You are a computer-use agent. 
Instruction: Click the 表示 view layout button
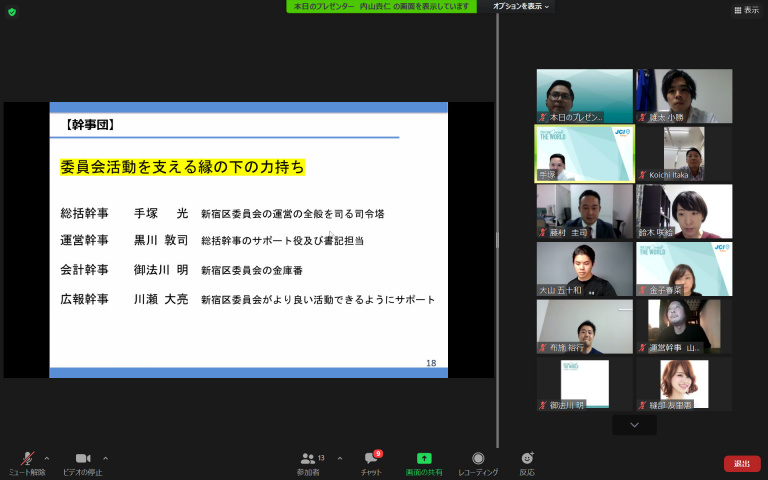(x=746, y=10)
